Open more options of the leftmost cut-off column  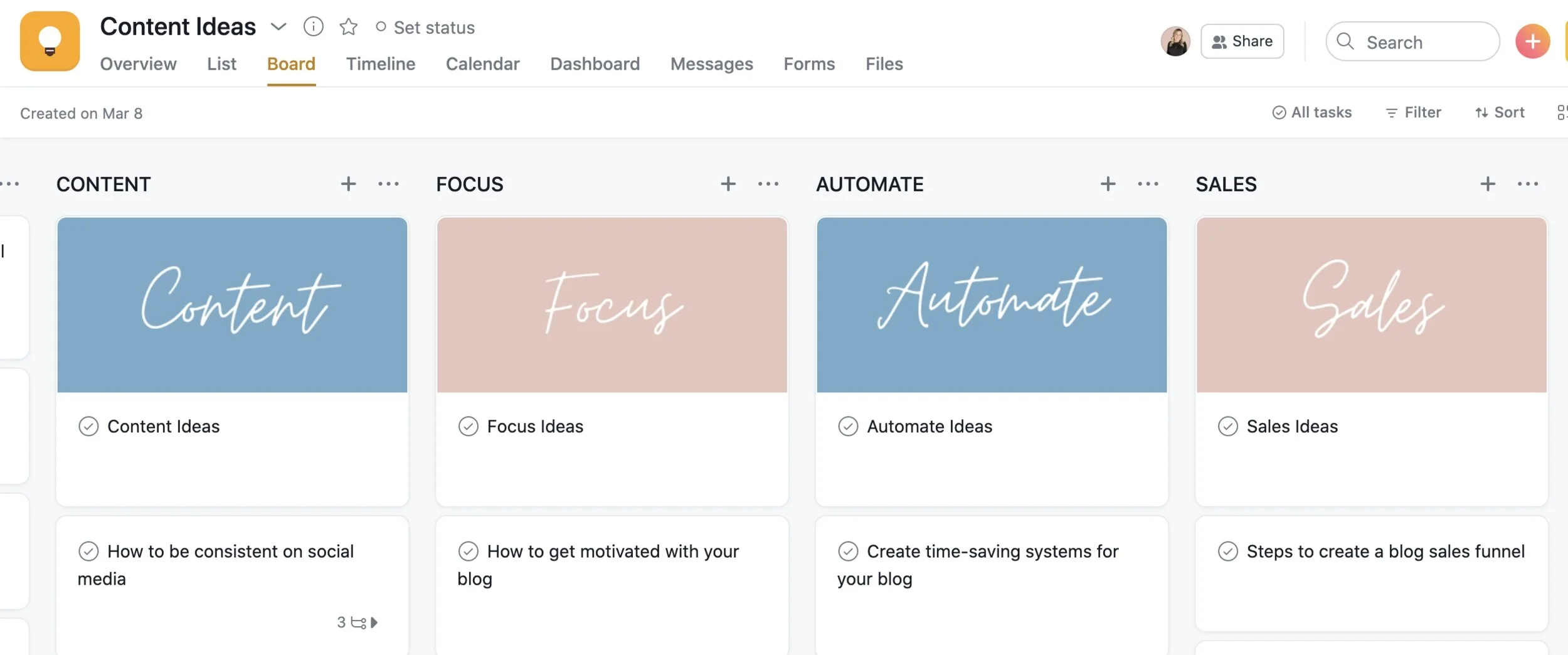(9, 184)
